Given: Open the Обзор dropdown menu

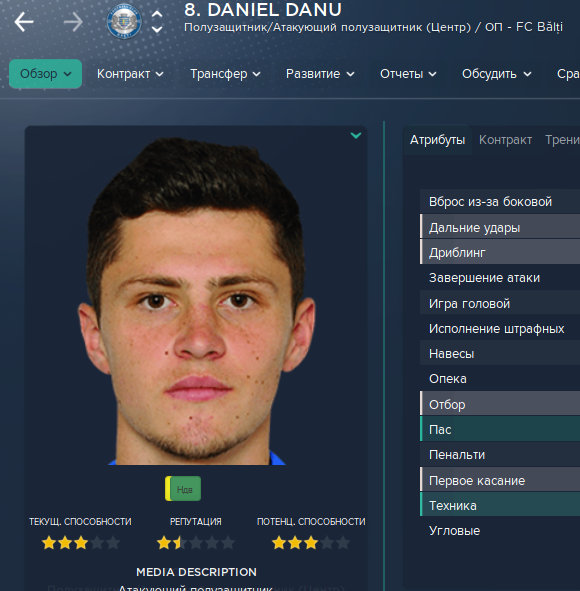Looking at the screenshot, I should point(46,74).
